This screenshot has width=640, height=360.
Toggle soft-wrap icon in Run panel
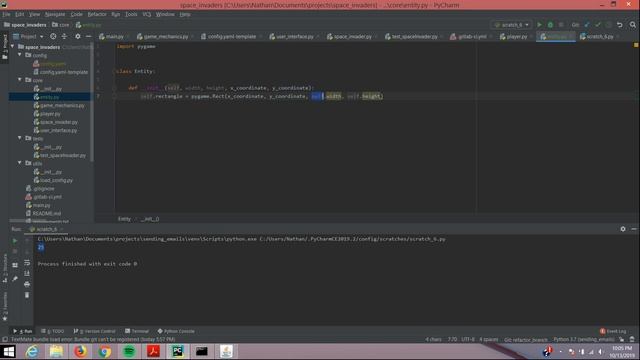(x=27, y=263)
